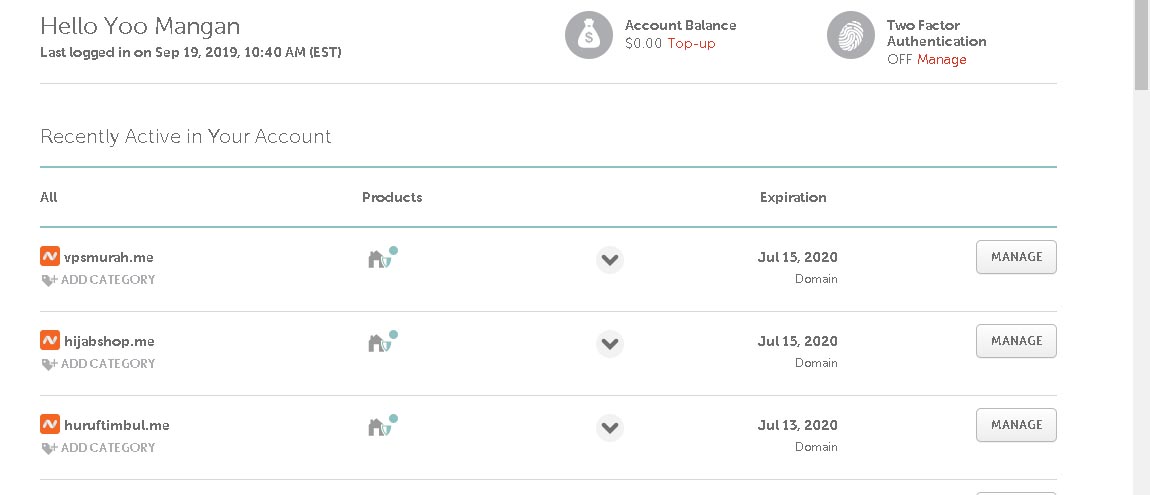Click the vertical scrollbar thumb on the right
1150x495 pixels.
pyautogui.click(x=1141, y=45)
